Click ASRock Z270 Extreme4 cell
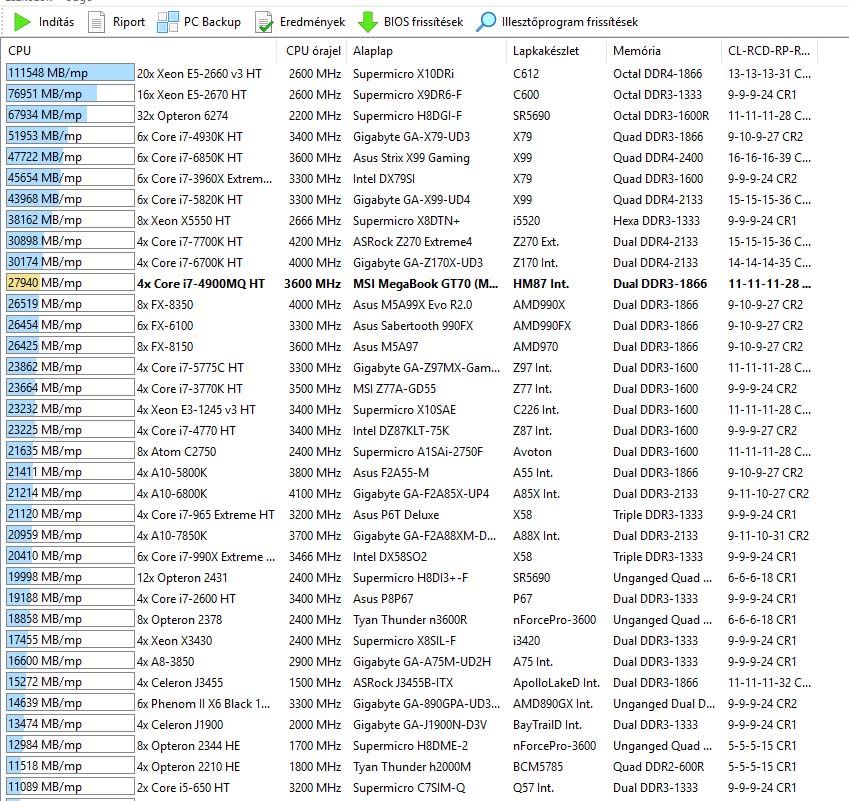This screenshot has height=801, width=849. point(413,242)
